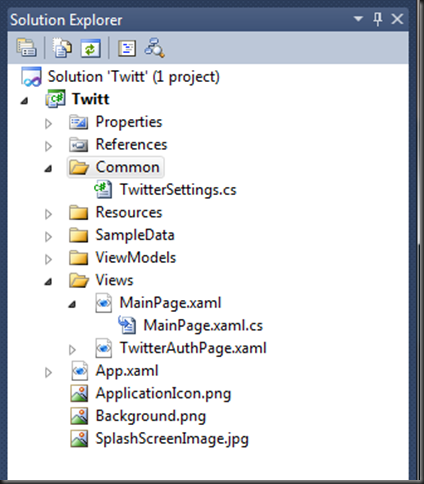Screen dimensions: 424x484
Task: Click the Properties toolbar icon
Action: click(26, 48)
